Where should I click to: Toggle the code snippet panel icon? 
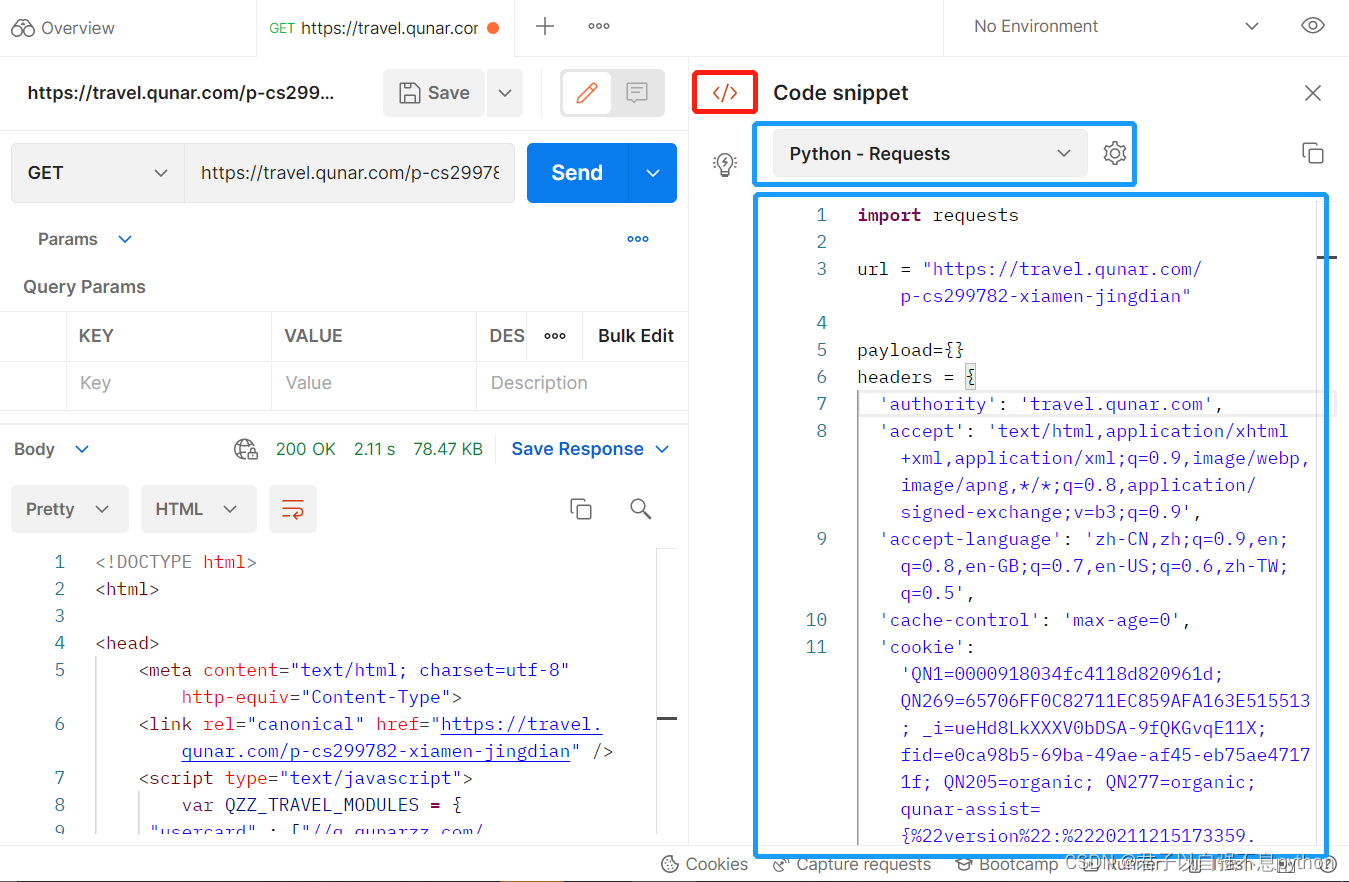725,93
